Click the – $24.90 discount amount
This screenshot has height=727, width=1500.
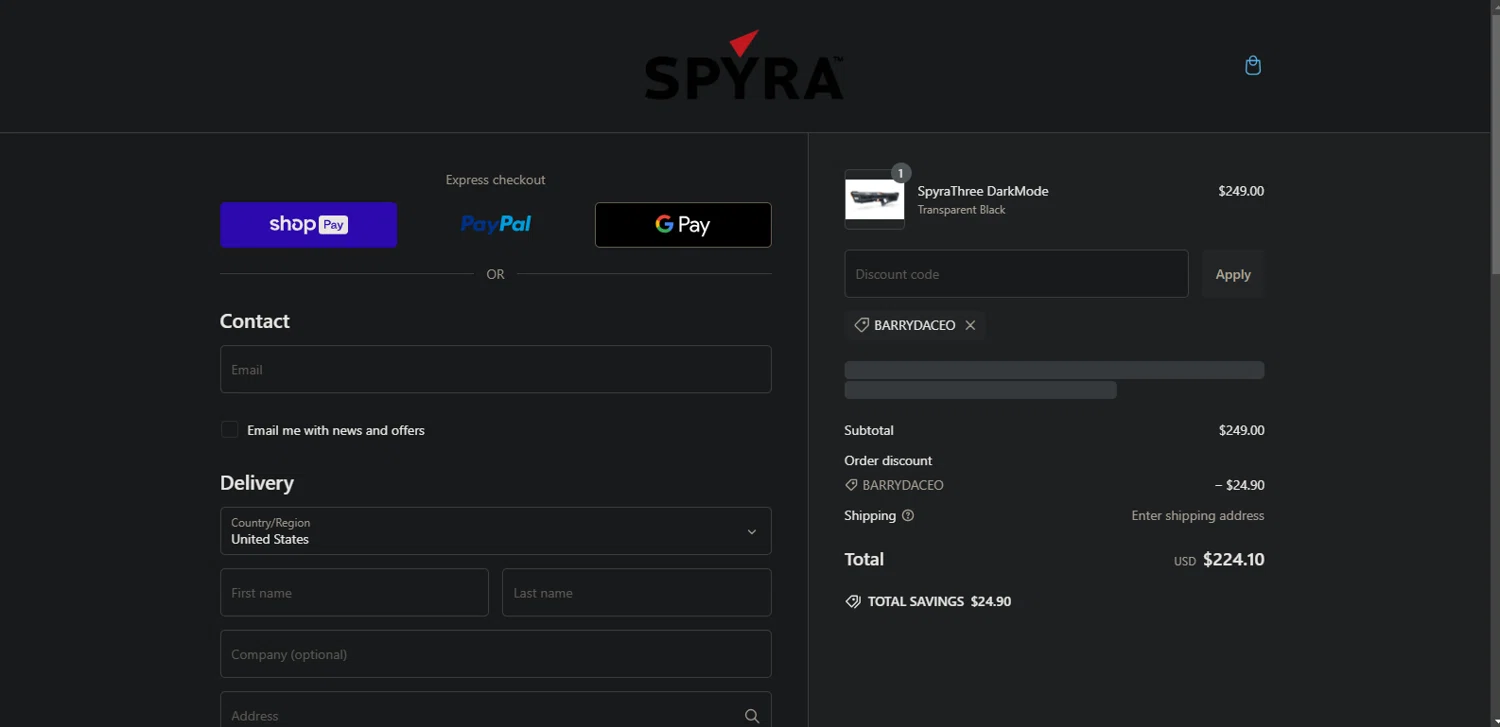point(1239,485)
